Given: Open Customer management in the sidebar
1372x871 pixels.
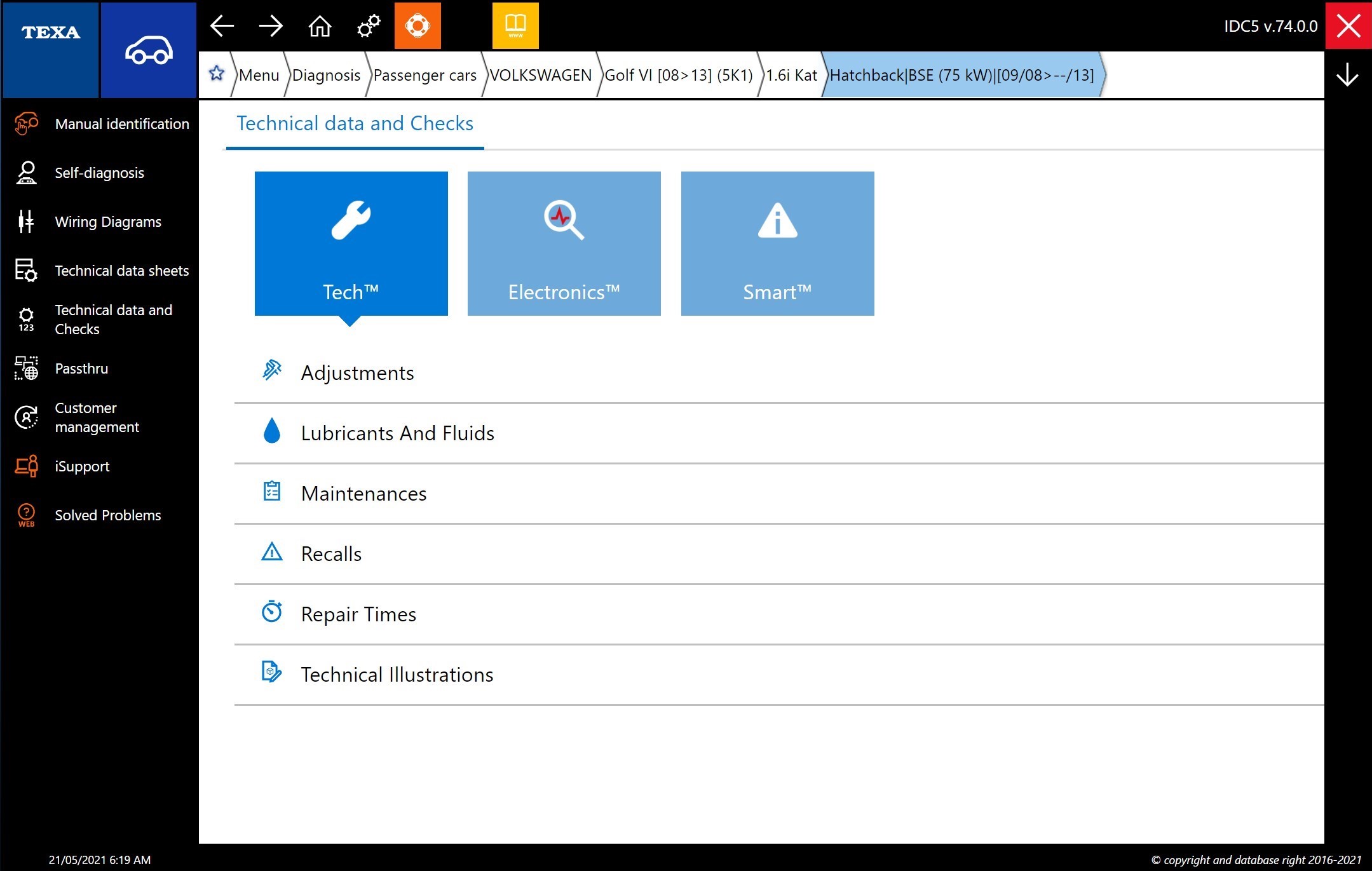Looking at the screenshot, I should pyautogui.click(x=102, y=417).
